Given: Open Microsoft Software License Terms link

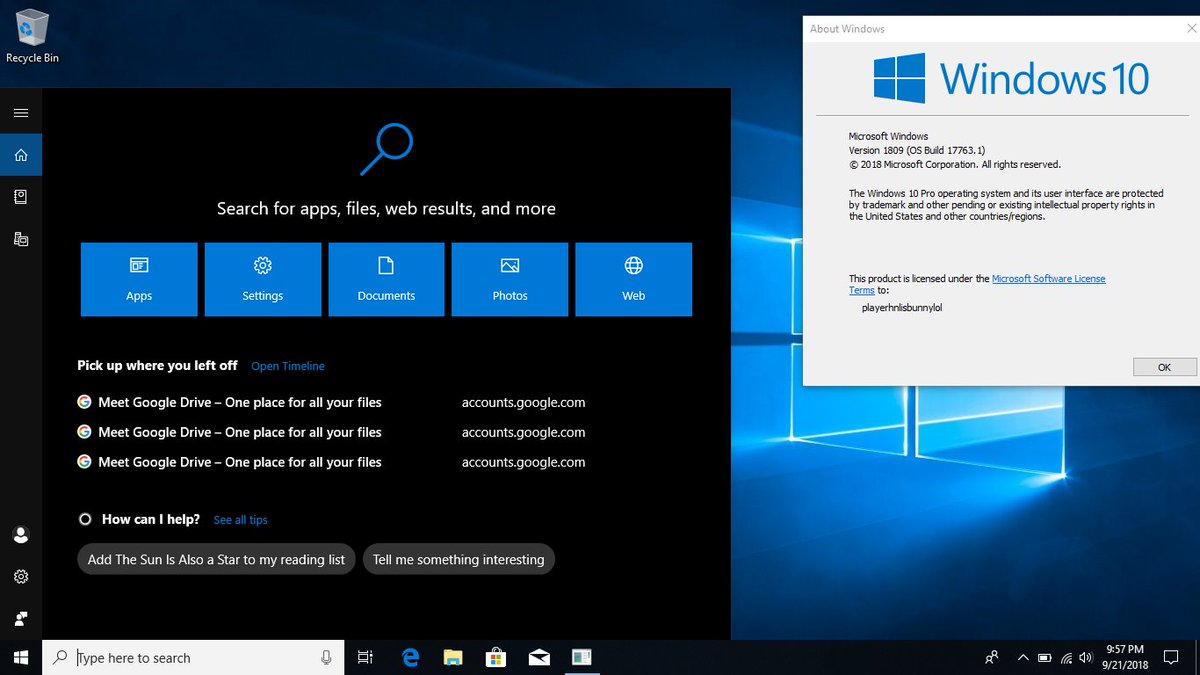Looking at the screenshot, I should (x=977, y=284).
